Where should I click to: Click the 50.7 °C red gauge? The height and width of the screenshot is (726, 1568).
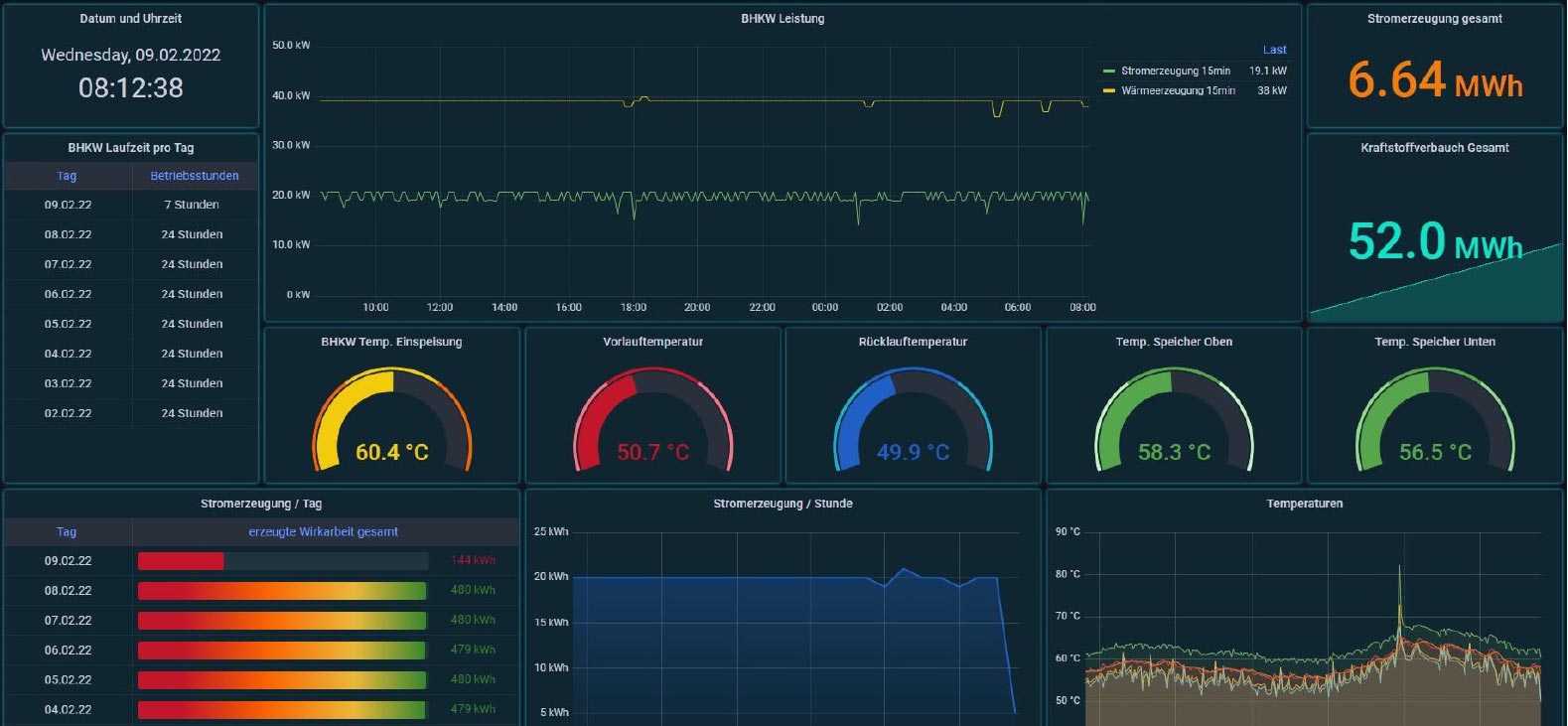(652, 419)
